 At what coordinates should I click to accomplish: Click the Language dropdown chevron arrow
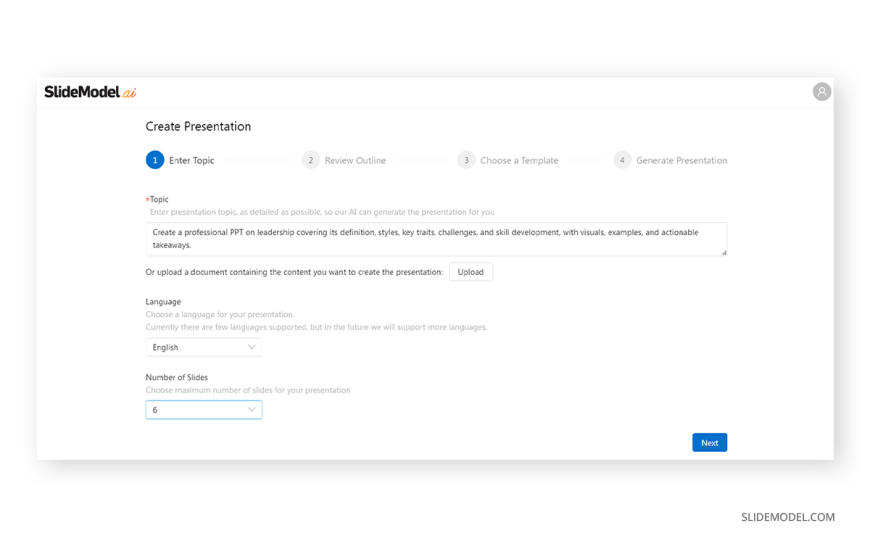pyautogui.click(x=251, y=347)
